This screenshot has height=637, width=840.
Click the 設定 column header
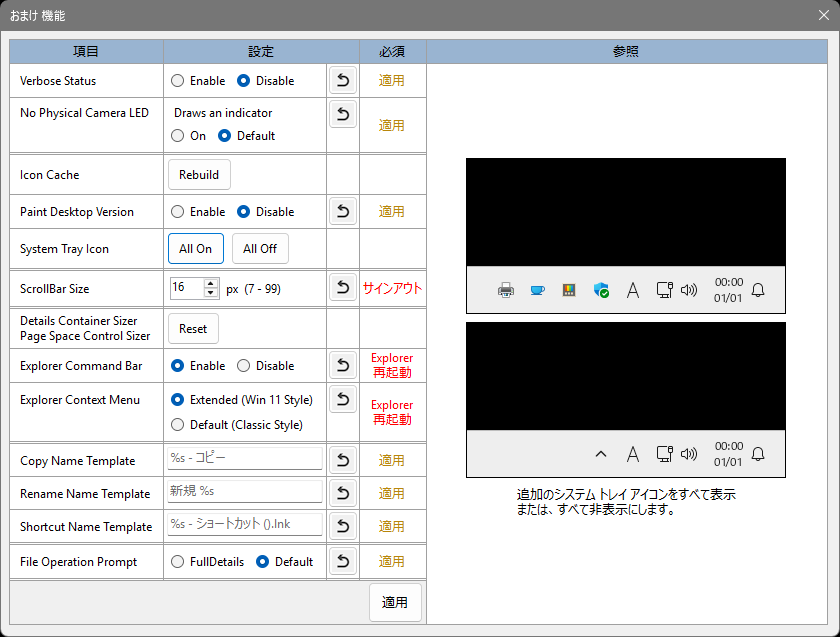(x=261, y=51)
